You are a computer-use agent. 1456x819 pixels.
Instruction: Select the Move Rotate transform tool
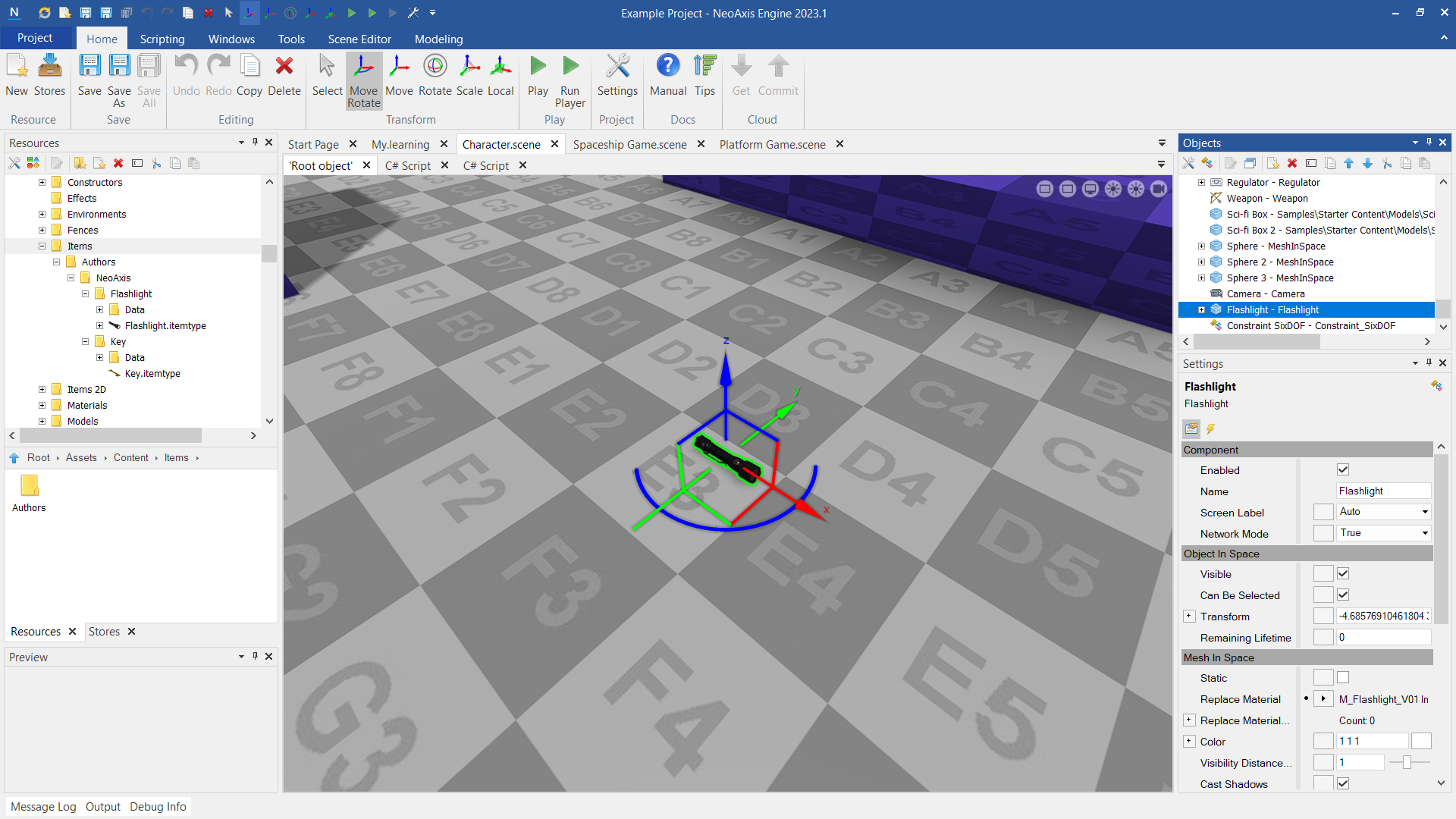[363, 80]
